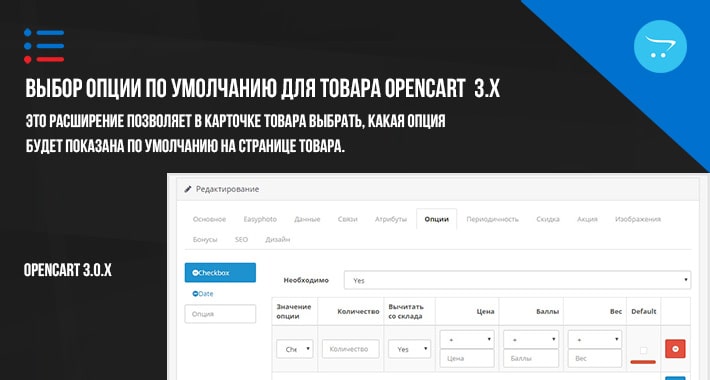This screenshot has height=380, width=710.
Task: Select the Checkbox option in side list
Action: [220, 273]
